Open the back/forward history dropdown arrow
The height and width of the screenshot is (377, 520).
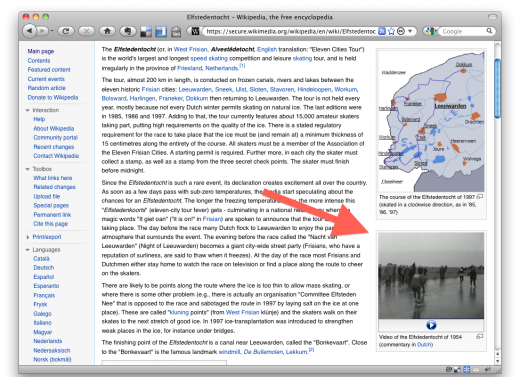coord(52,31)
